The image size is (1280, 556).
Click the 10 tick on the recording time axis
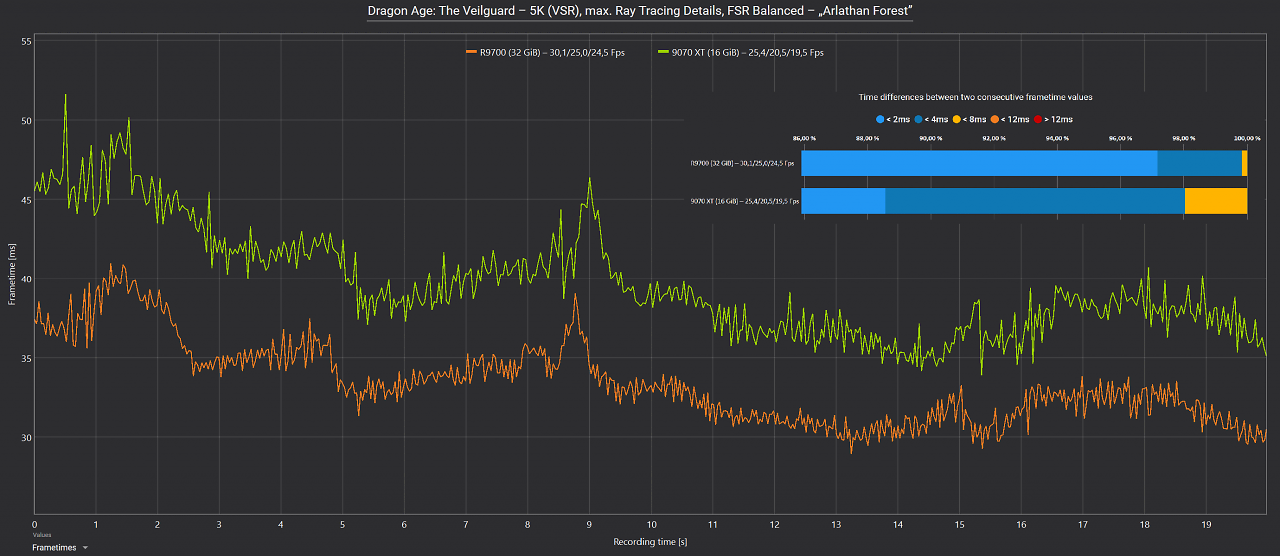pos(651,524)
